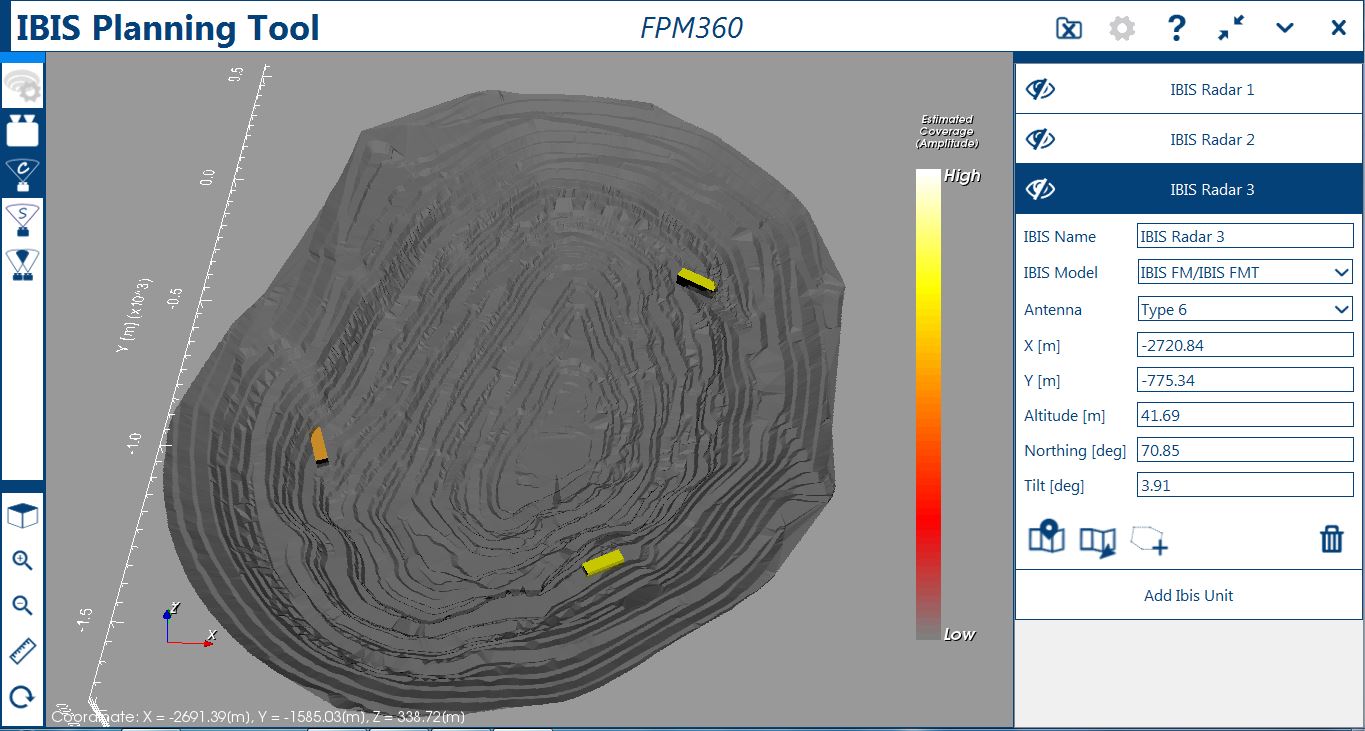Click the close-file X icon in header
Screen dimensions: 1365x731
tap(1069, 28)
